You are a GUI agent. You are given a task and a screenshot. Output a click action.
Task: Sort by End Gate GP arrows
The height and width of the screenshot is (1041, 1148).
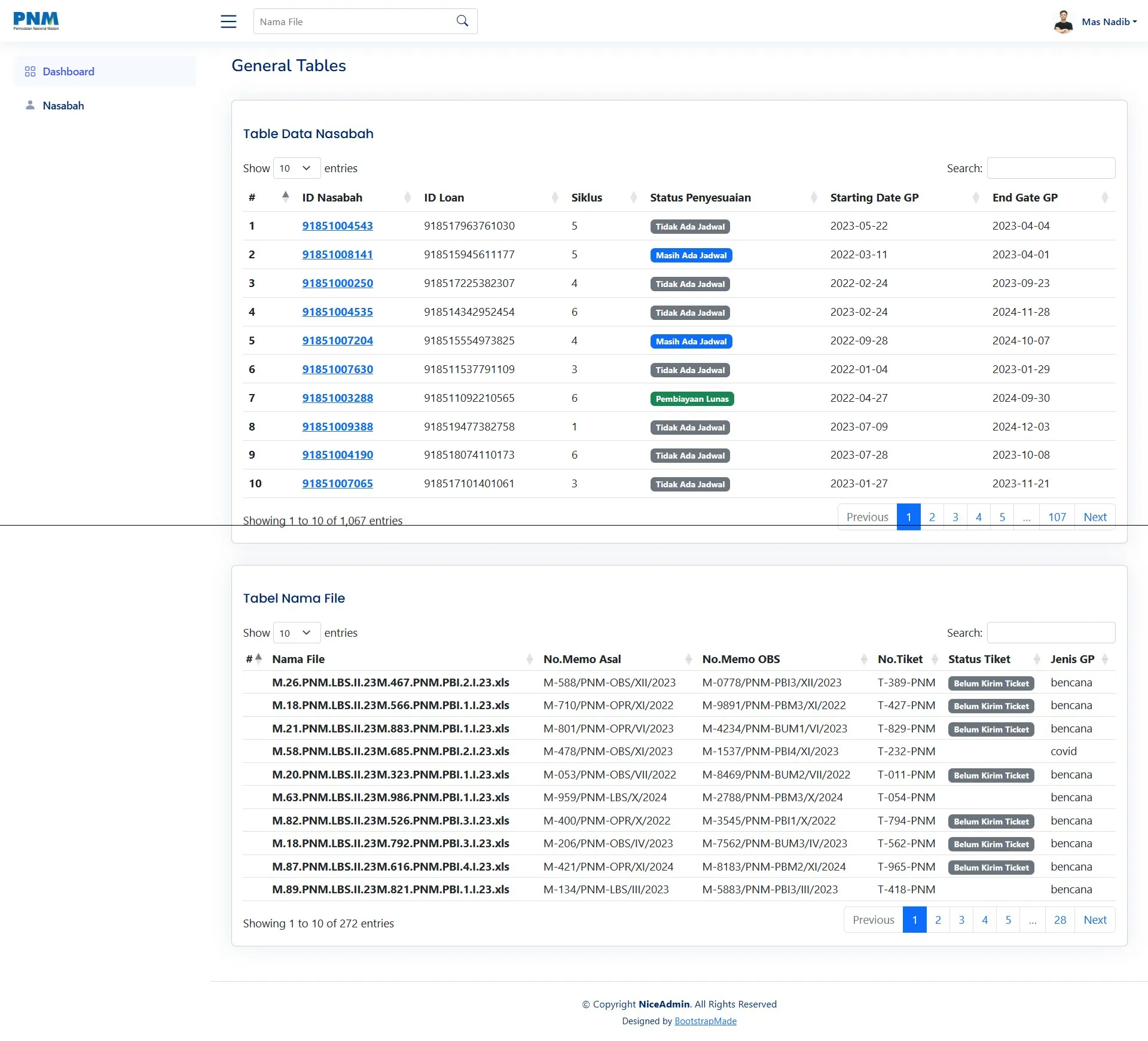(1105, 197)
